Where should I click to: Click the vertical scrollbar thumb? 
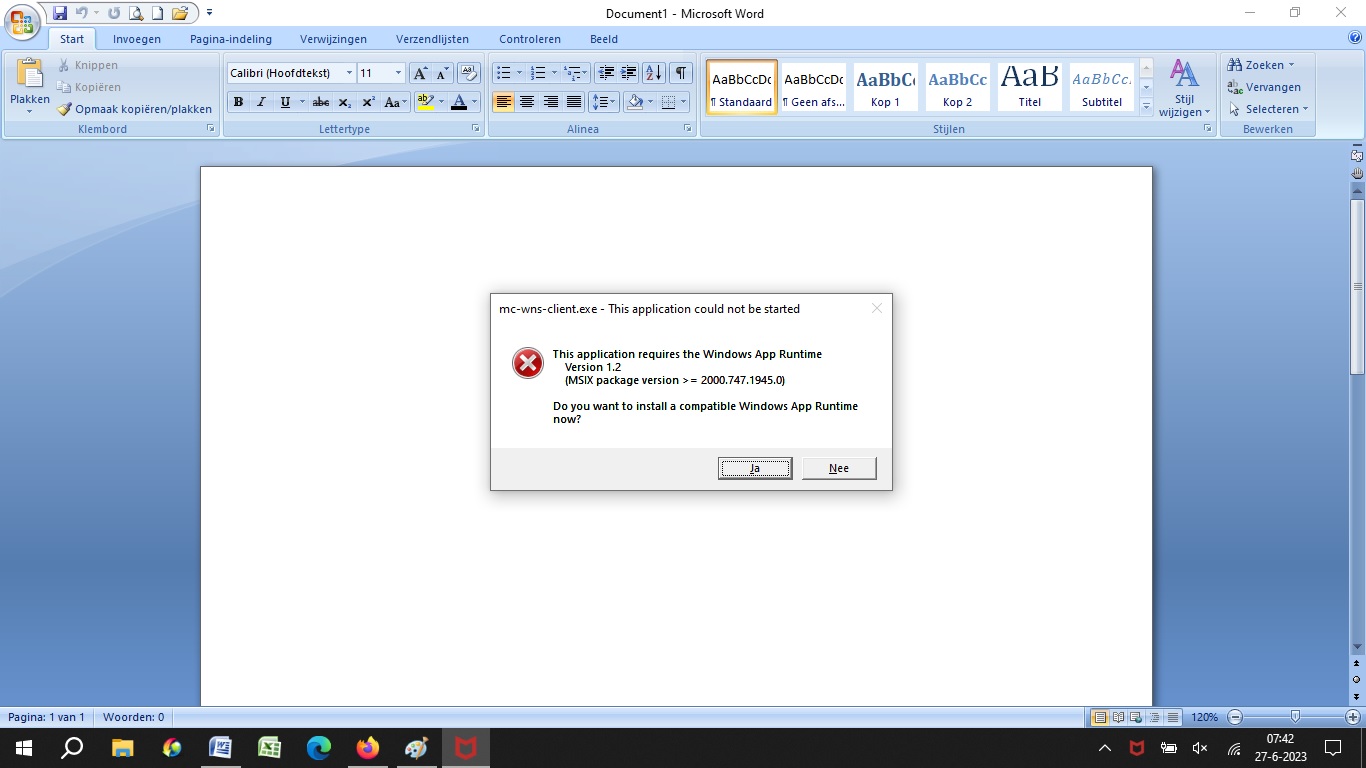pos(1357,287)
